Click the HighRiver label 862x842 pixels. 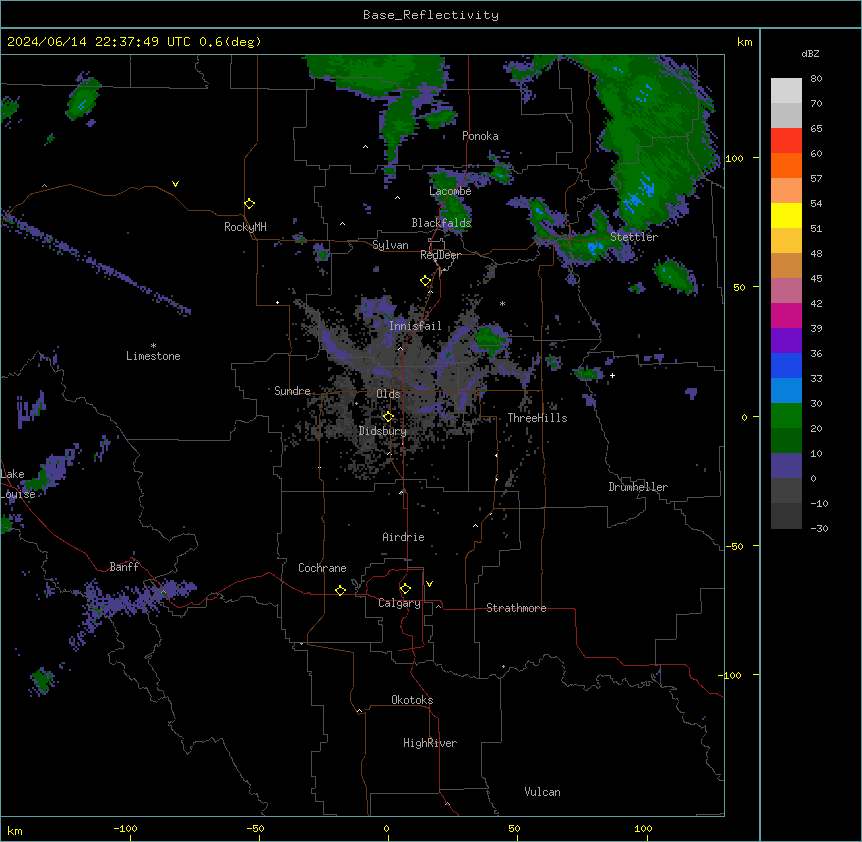tap(430, 743)
